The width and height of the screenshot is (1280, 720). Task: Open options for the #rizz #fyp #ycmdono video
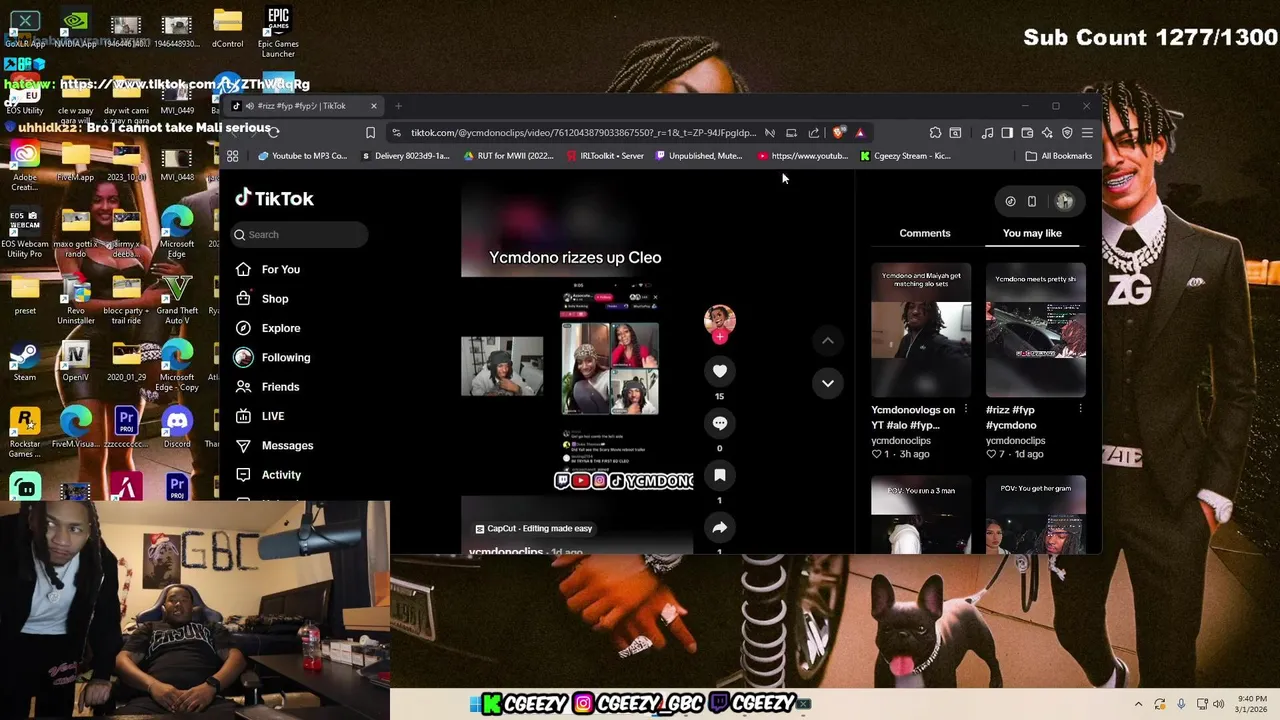click(1080, 409)
